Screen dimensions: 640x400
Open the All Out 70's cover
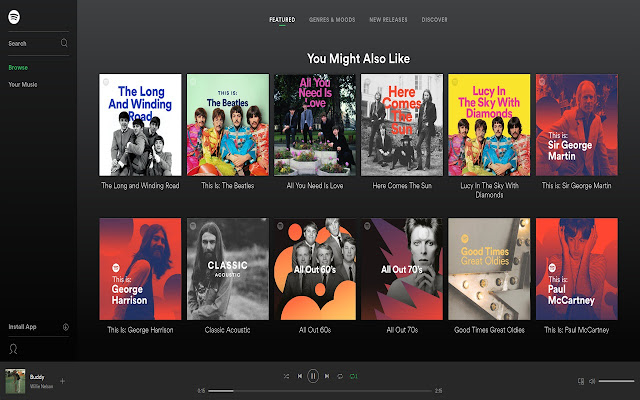click(x=402, y=269)
